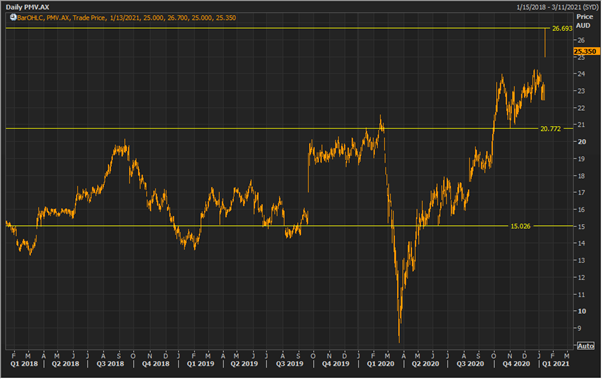This screenshot has width=602, height=379.
Task: Click the 20 price axis value
Action: pos(582,142)
